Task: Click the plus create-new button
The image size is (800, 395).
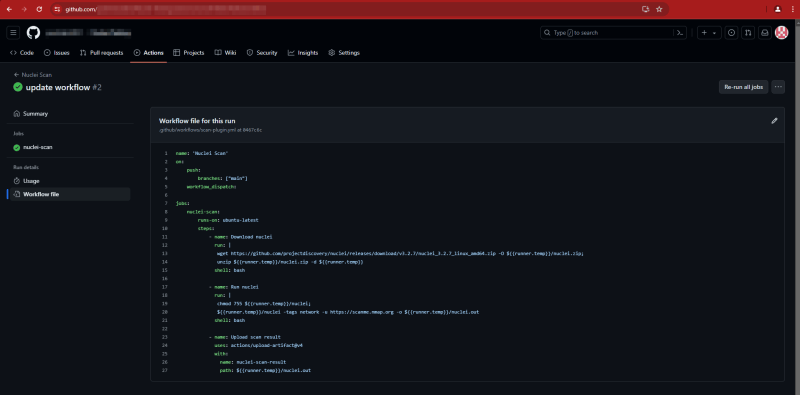Action: coord(704,33)
